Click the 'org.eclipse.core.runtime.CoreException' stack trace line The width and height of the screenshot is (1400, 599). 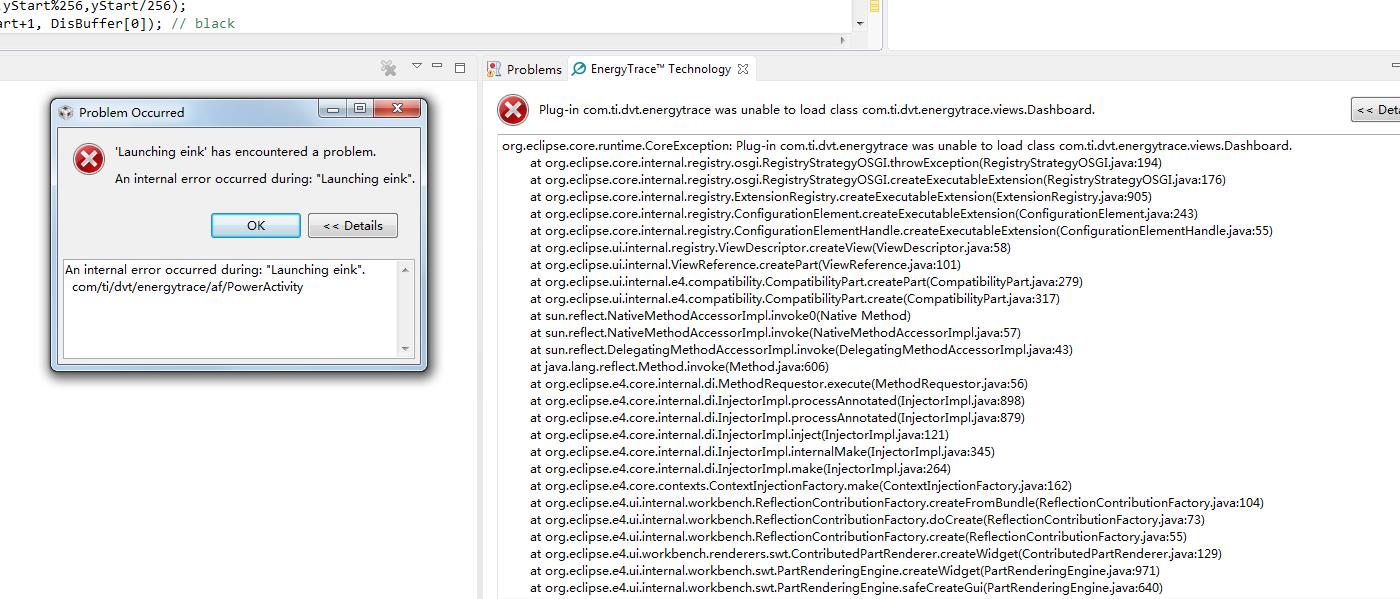click(x=897, y=146)
